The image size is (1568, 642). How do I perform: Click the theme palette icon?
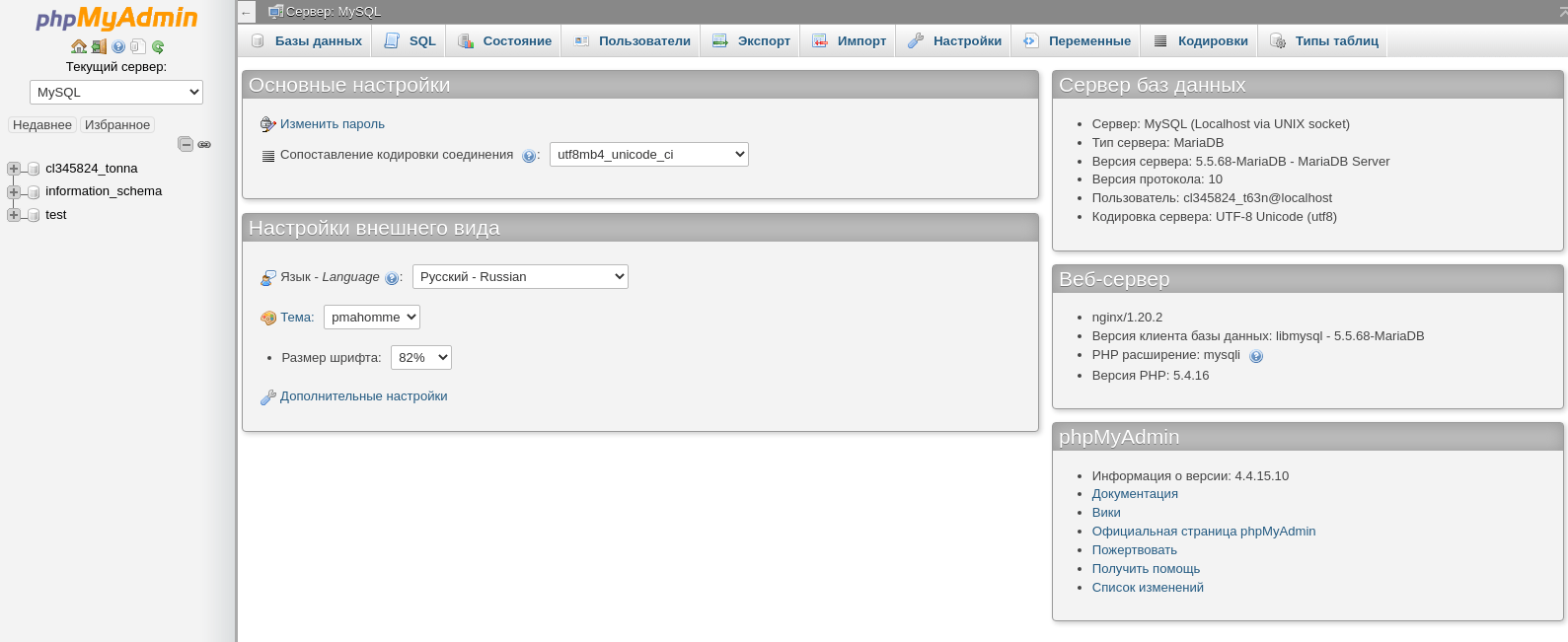(267, 318)
